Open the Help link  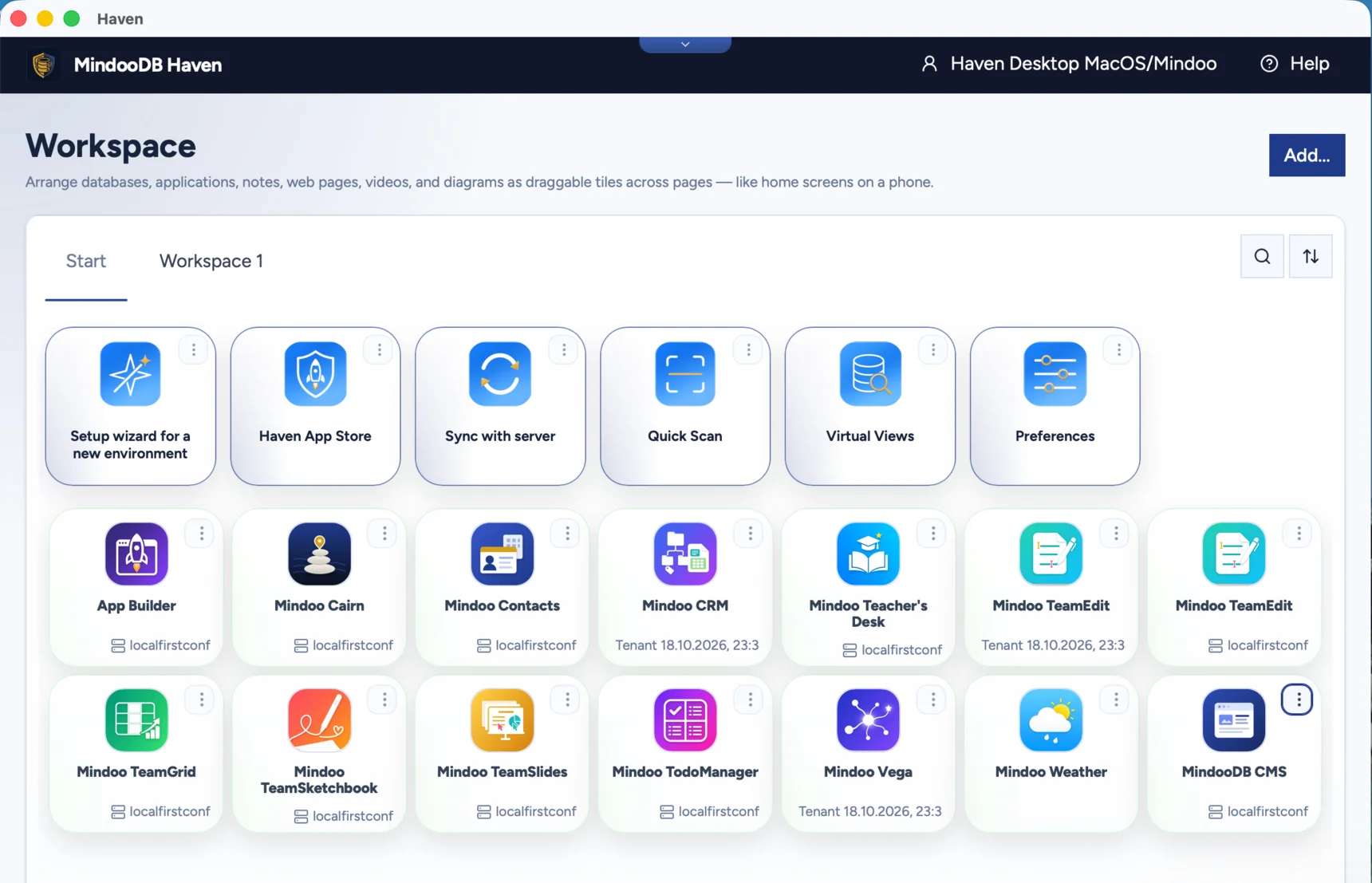1295,64
